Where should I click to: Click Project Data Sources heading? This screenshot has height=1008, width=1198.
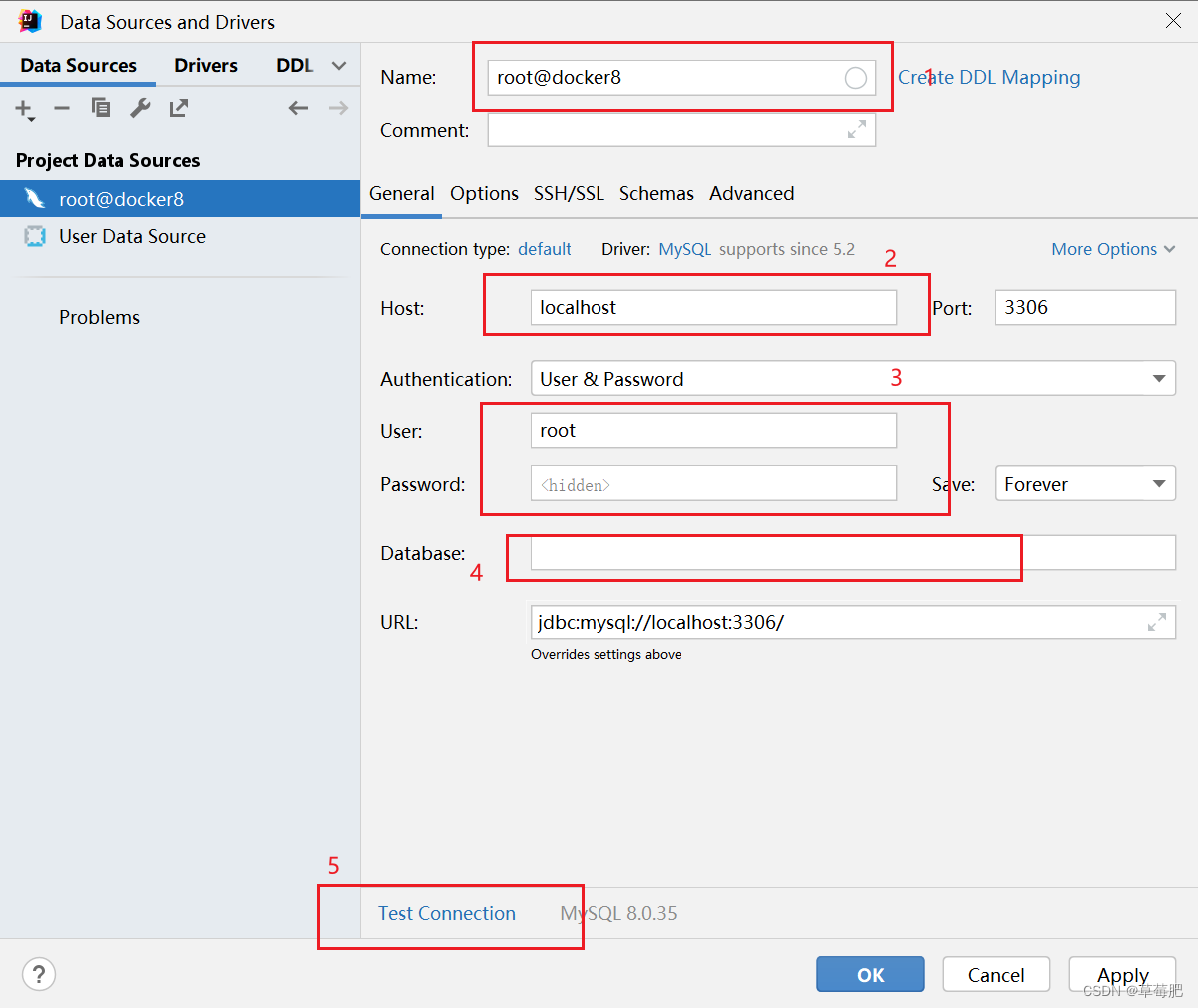coord(108,161)
